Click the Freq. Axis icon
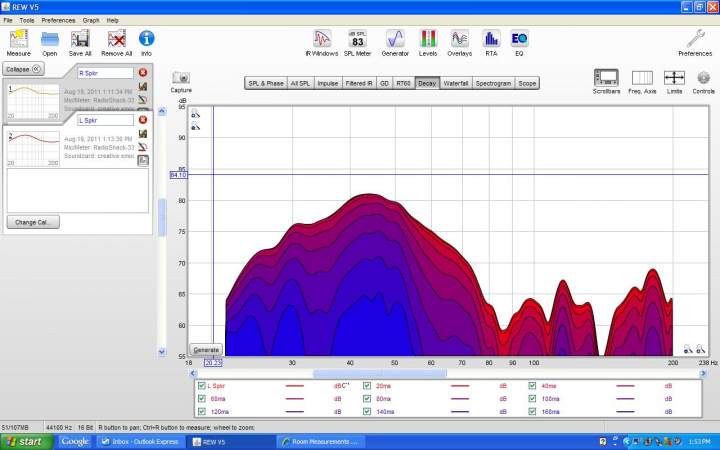Screen dimensions: 720x450 pos(642,78)
